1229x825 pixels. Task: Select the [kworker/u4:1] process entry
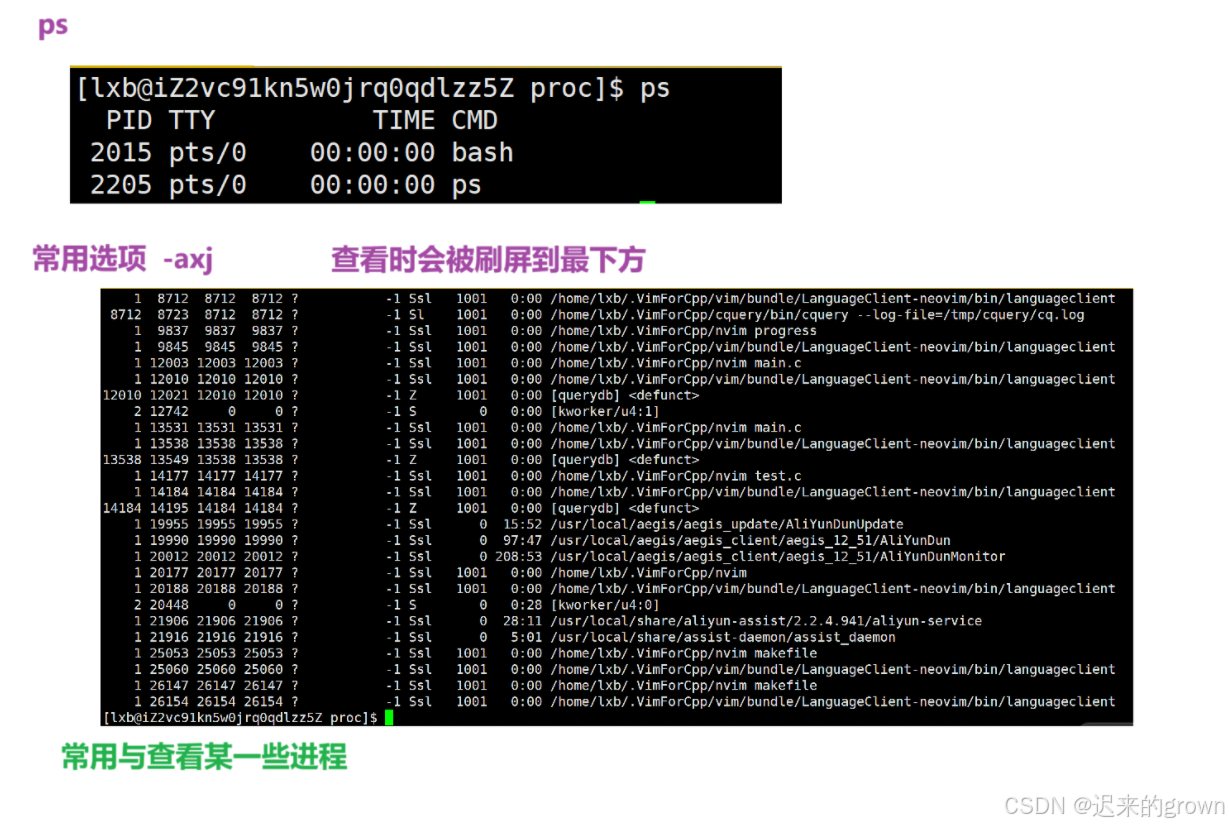coord(605,411)
